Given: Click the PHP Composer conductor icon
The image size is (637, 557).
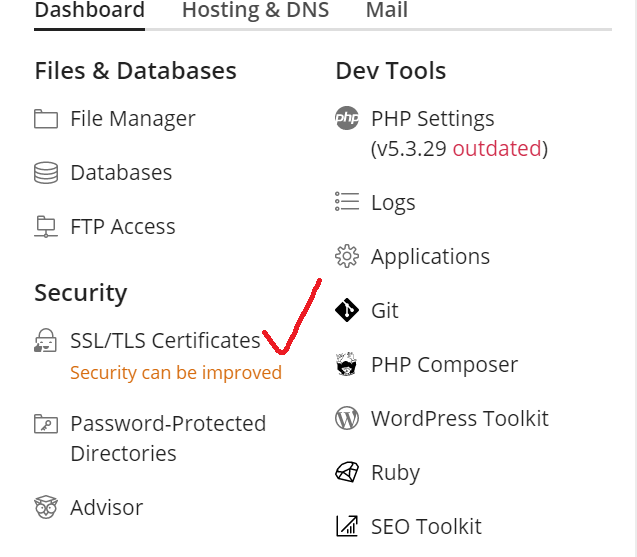Looking at the screenshot, I should [347, 364].
